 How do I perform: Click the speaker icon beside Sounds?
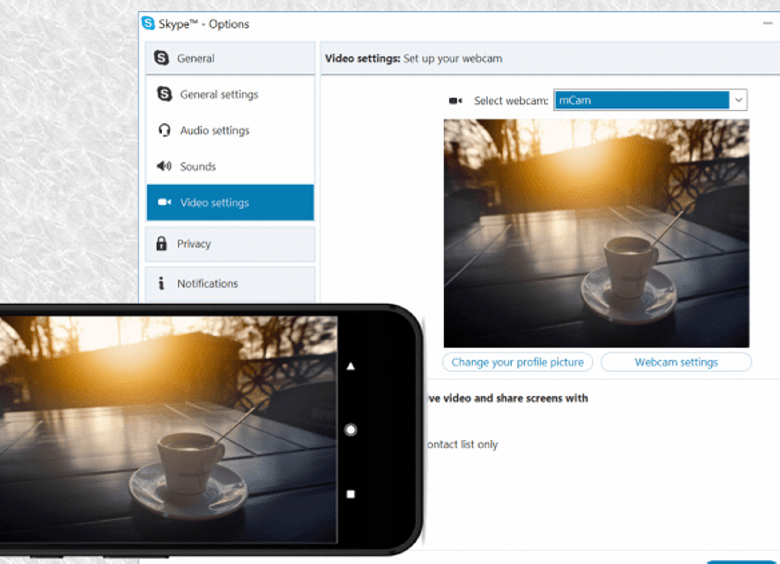tap(164, 166)
